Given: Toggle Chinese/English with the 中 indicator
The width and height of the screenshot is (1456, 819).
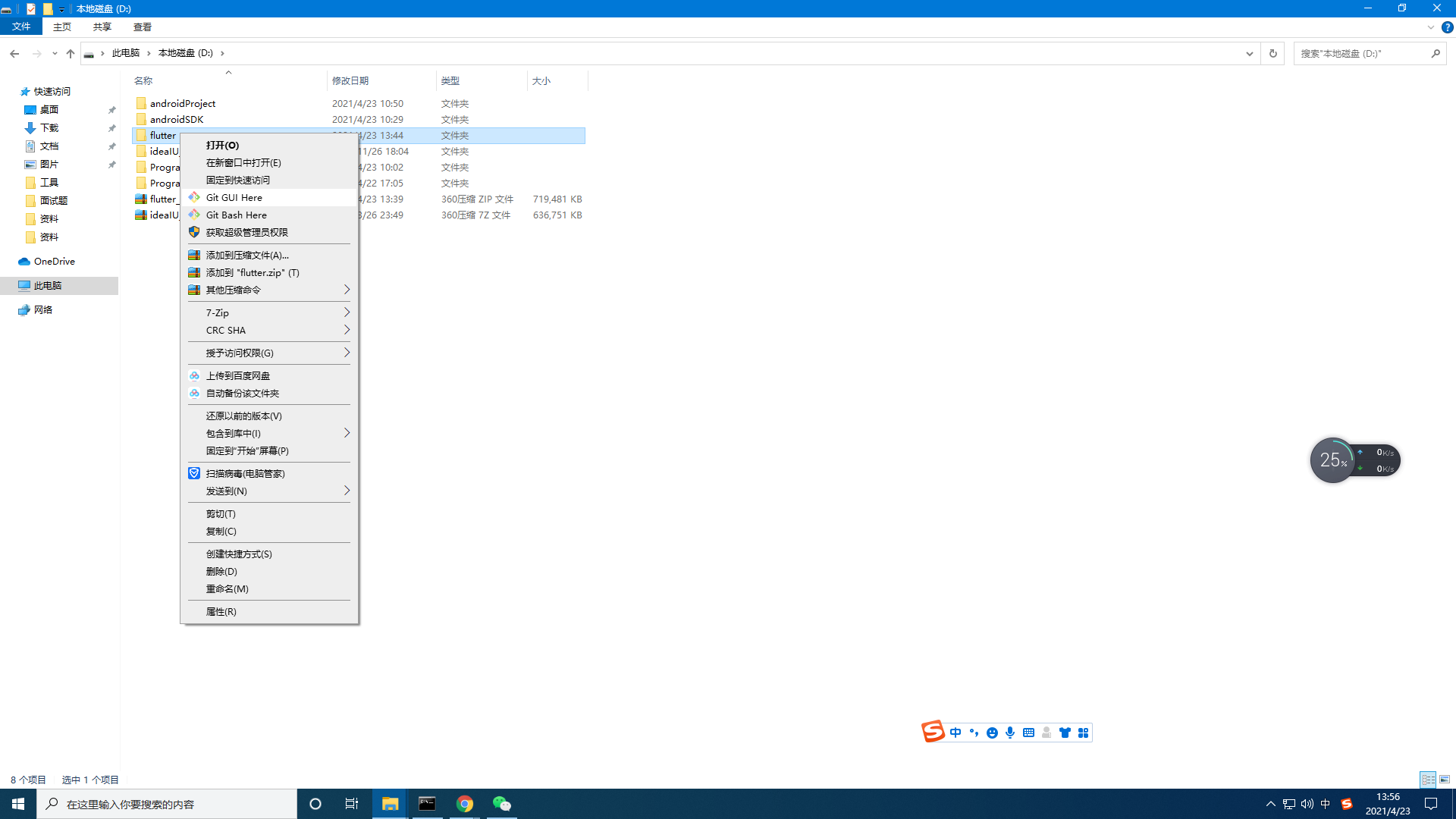Looking at the screenshot, I should pos(955,733).
